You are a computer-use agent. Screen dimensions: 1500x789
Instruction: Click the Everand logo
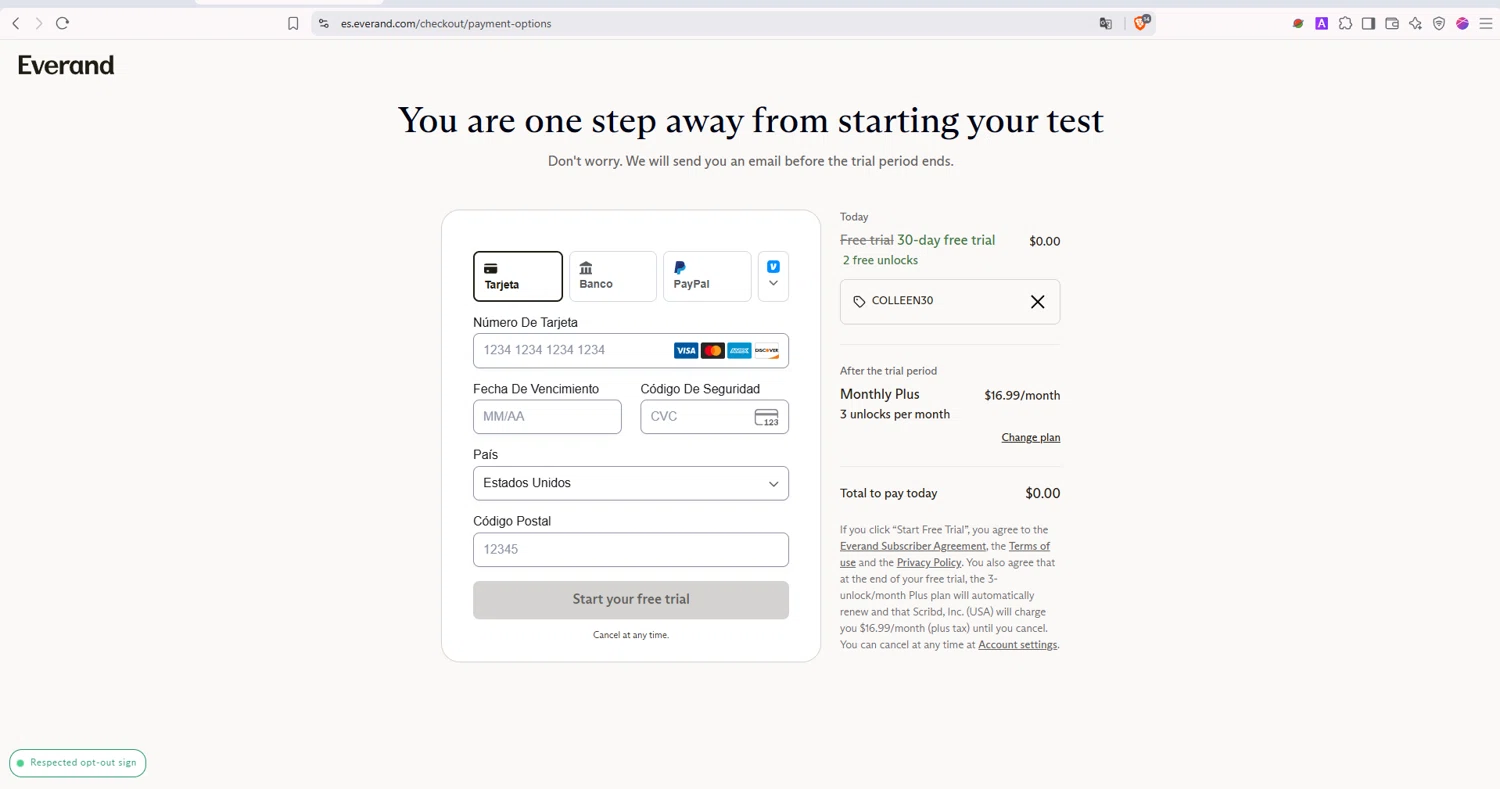tap(66, 65)
